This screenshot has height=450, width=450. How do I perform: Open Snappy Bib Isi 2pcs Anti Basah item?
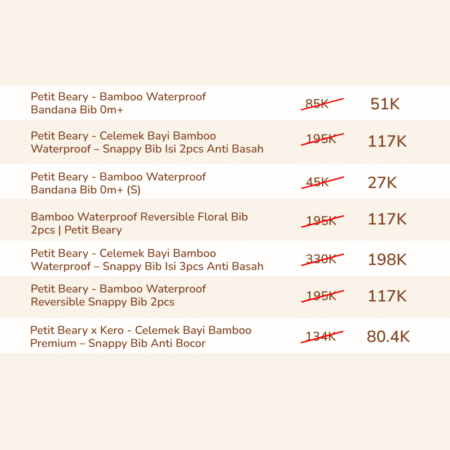click(x=147, y=142)
